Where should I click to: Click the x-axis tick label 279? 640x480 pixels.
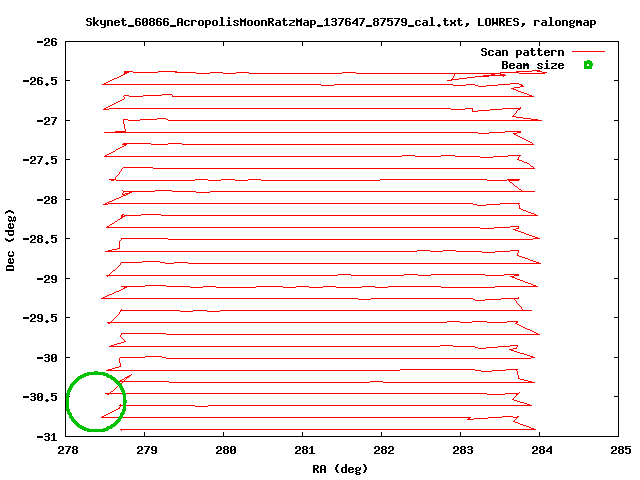tap(147, 450)
